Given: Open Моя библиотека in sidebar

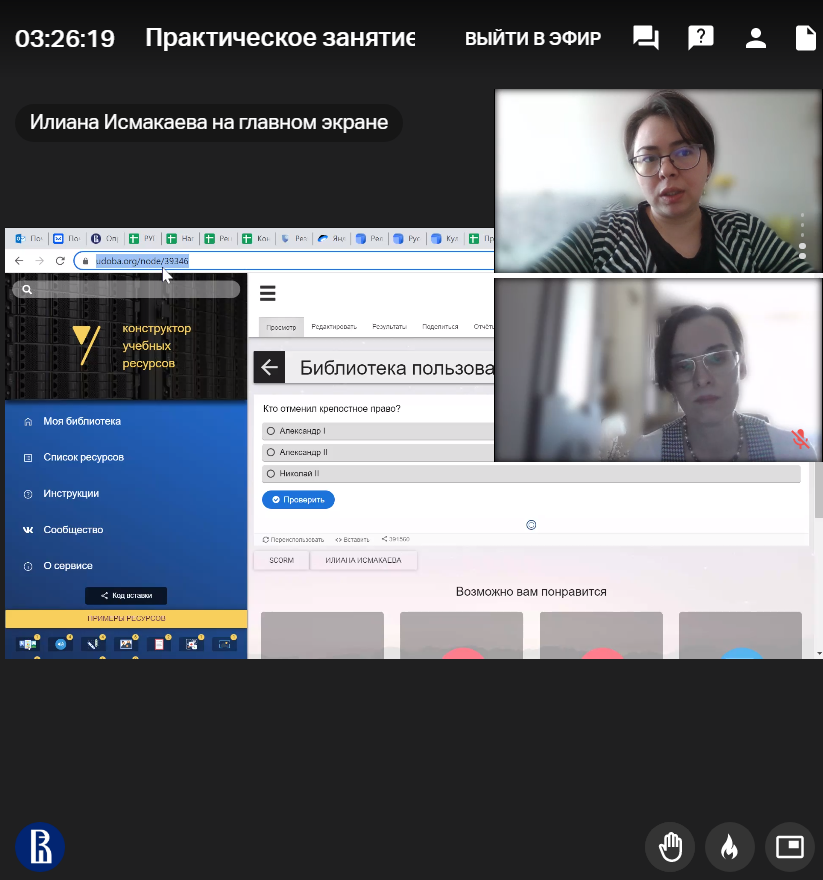Looking at the screenshot, I should coord(82,422).
